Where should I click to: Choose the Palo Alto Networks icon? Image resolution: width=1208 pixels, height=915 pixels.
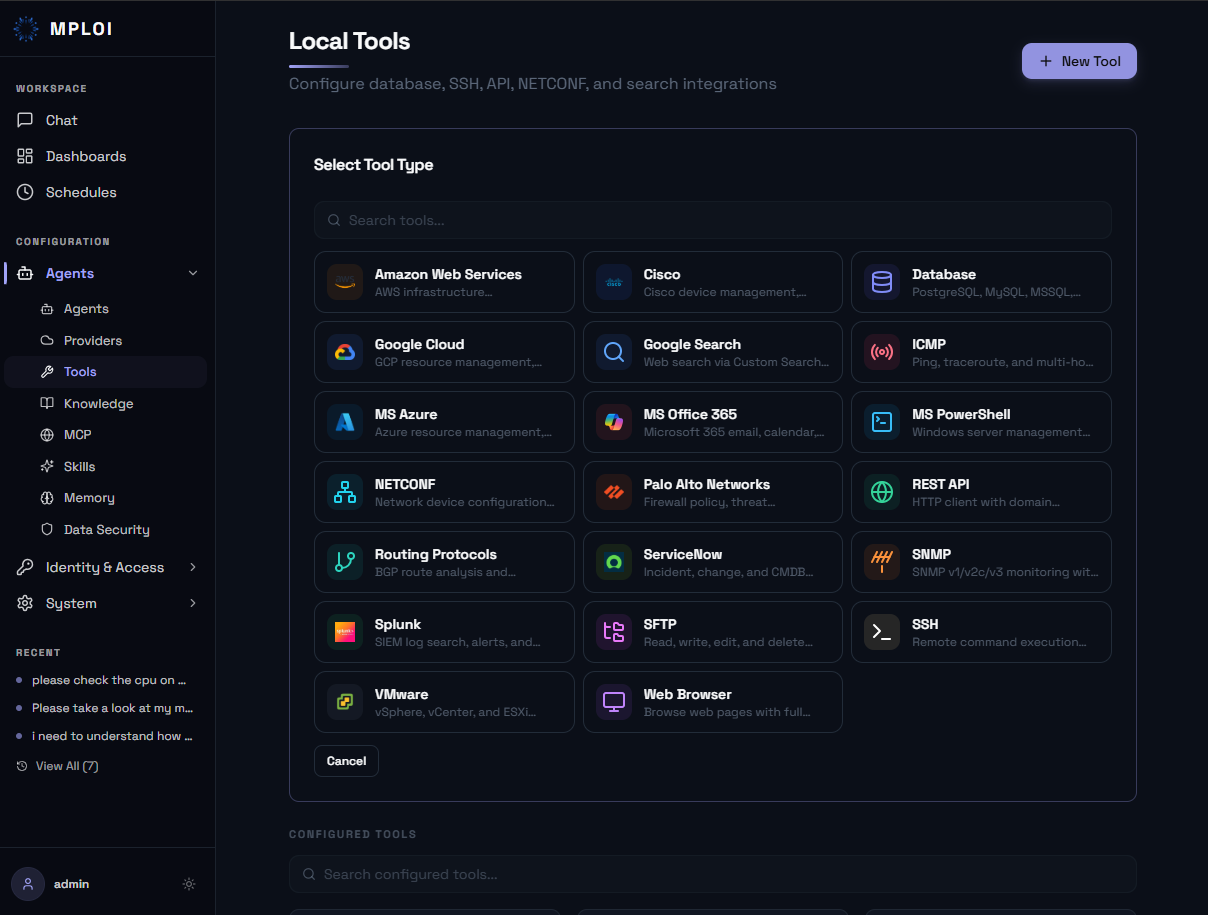tap(614, 492)
